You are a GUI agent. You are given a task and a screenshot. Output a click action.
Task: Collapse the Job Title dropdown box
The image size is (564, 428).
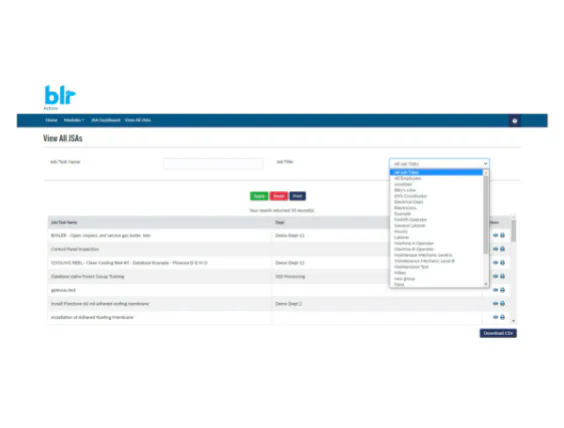439,164
